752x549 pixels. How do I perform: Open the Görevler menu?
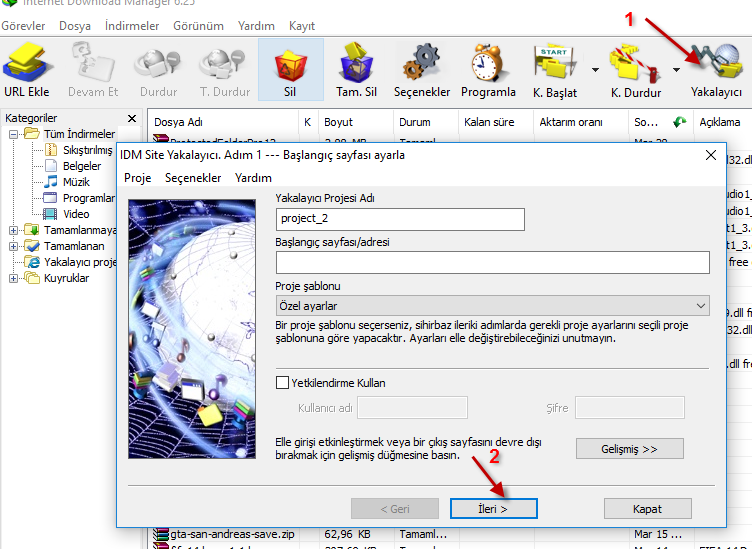tap(23, 26)
